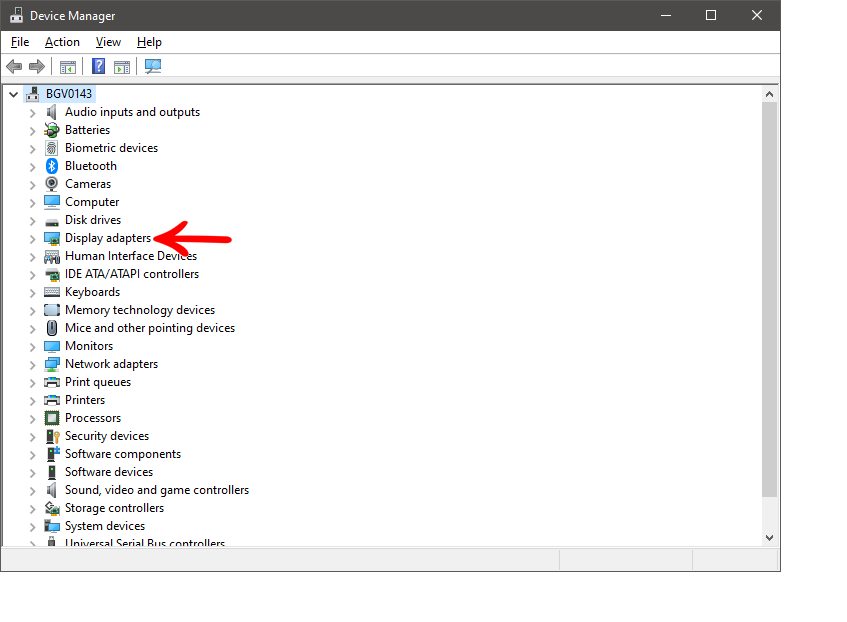The width and height of the screenshot is (847, 622).
Task: Click the Batteries category icon
Action: (52, 130)
